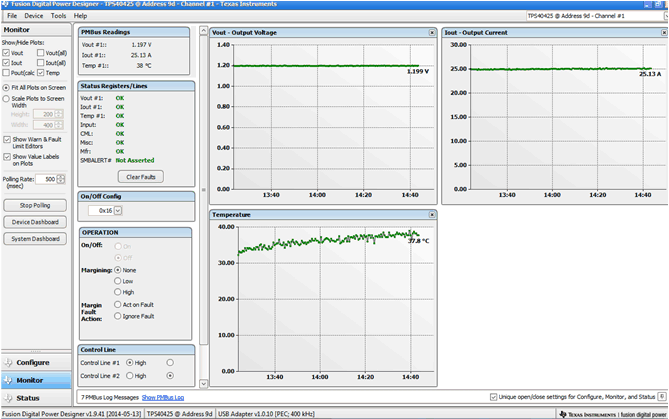This screenshot has height=419, width=669.
Task: Toggle the Vout plot checkbox
Action: tap(6, 53)
